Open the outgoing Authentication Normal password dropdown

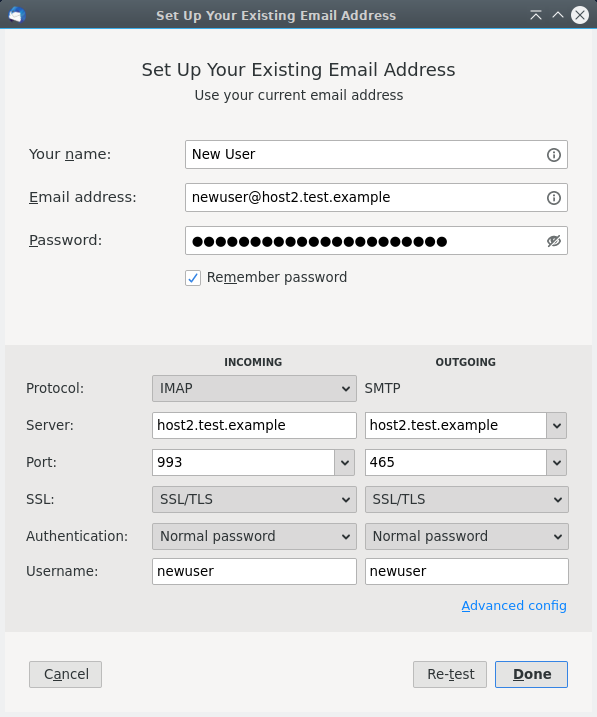(467, 536)
